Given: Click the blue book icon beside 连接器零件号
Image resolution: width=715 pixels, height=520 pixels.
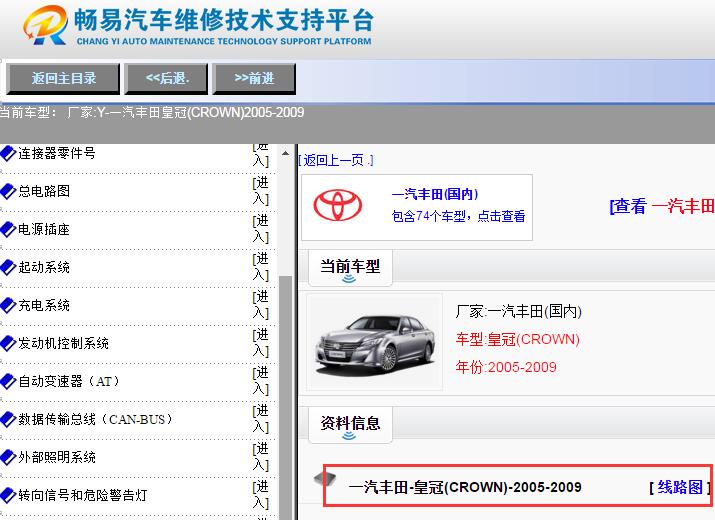Looking at the screenshot, I should pyautogui.click(x=8, y=153).
